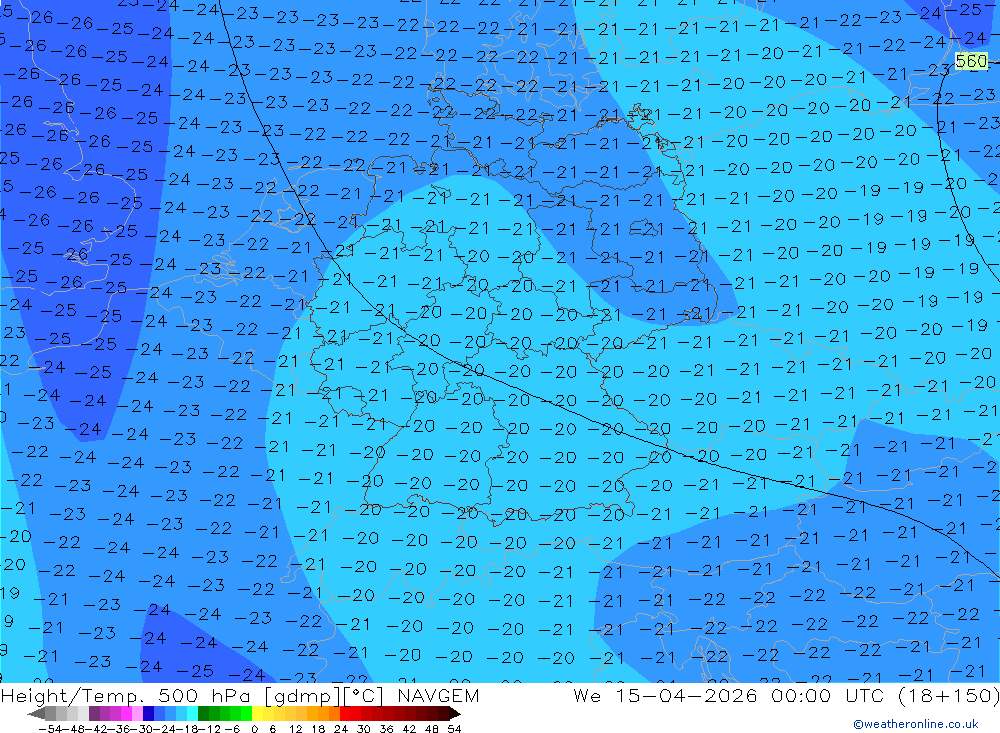Pick the dark blue legend swatch at -30
Viewport: 1000px width, 733px height.
[148, 714]
